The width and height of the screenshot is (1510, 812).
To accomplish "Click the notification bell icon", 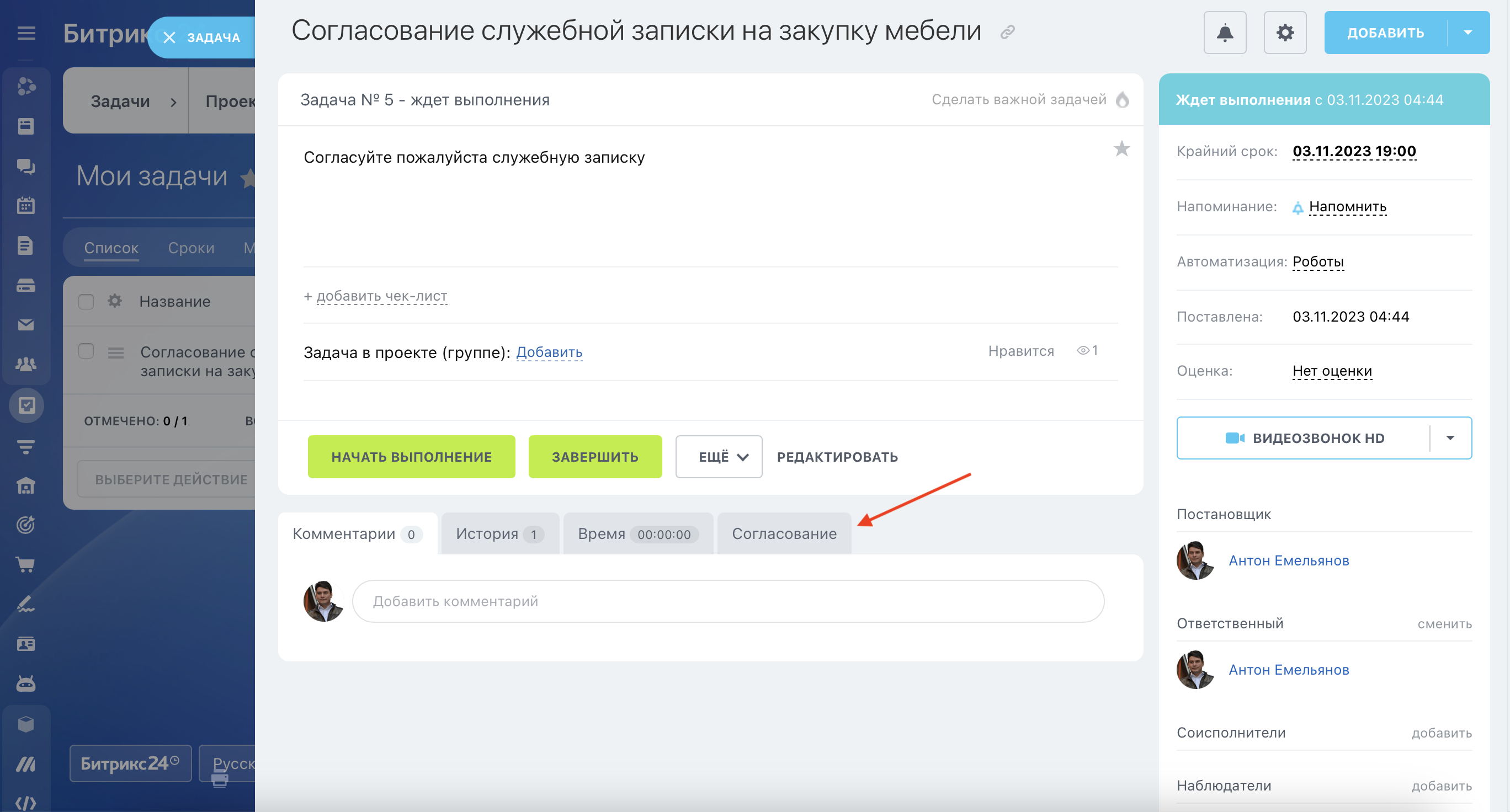I will point(1225,33).
